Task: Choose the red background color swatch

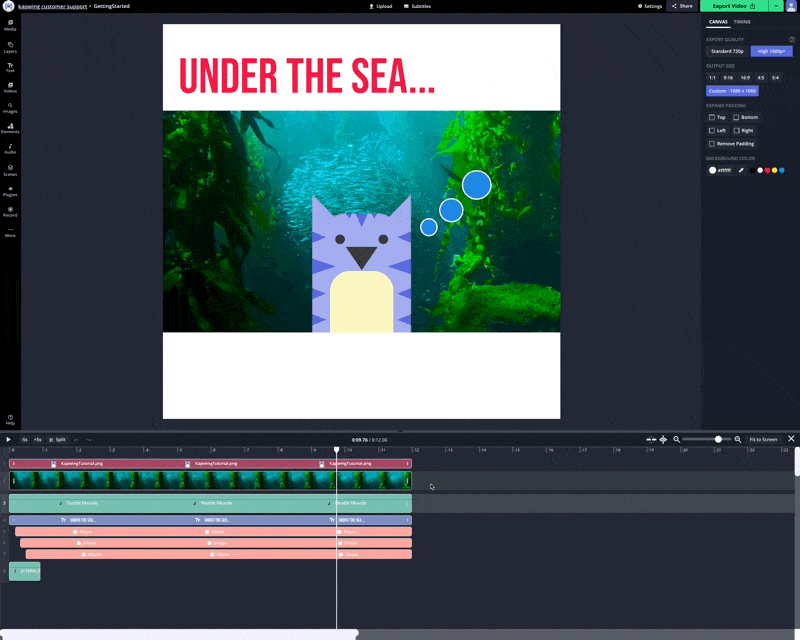Action: 767,170
